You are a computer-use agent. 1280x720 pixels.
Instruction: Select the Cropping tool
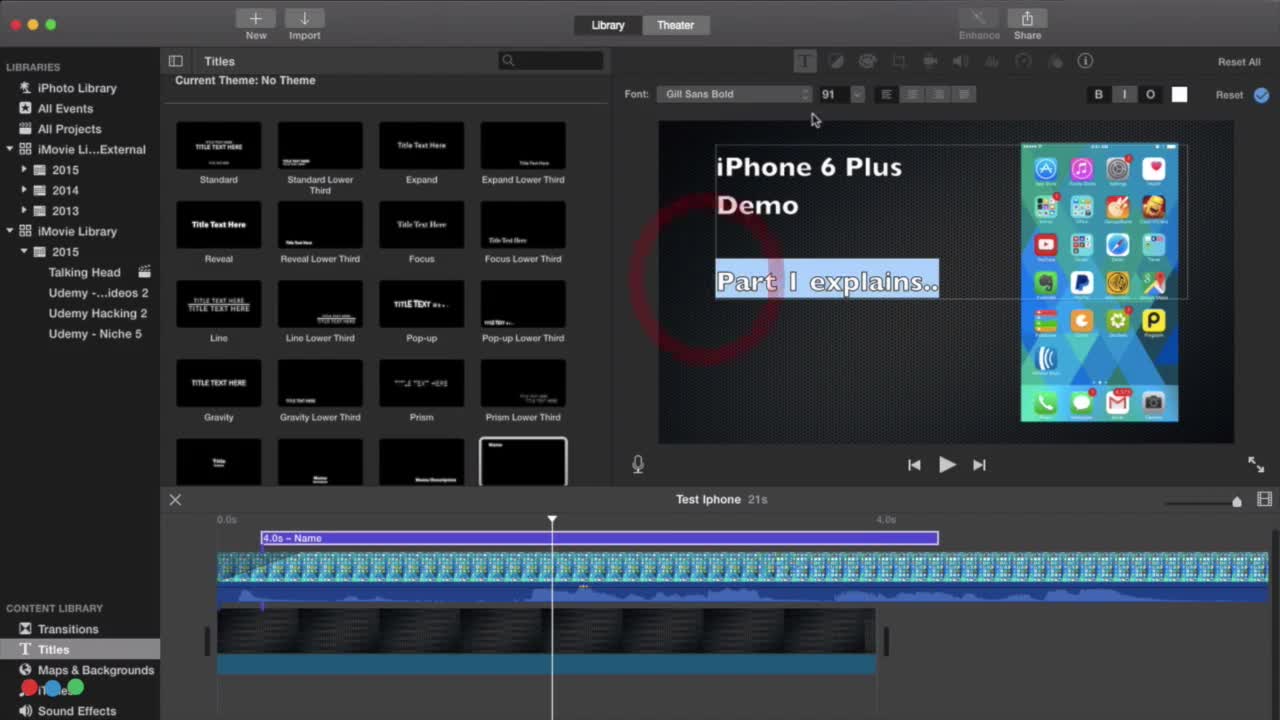[898, 61]
